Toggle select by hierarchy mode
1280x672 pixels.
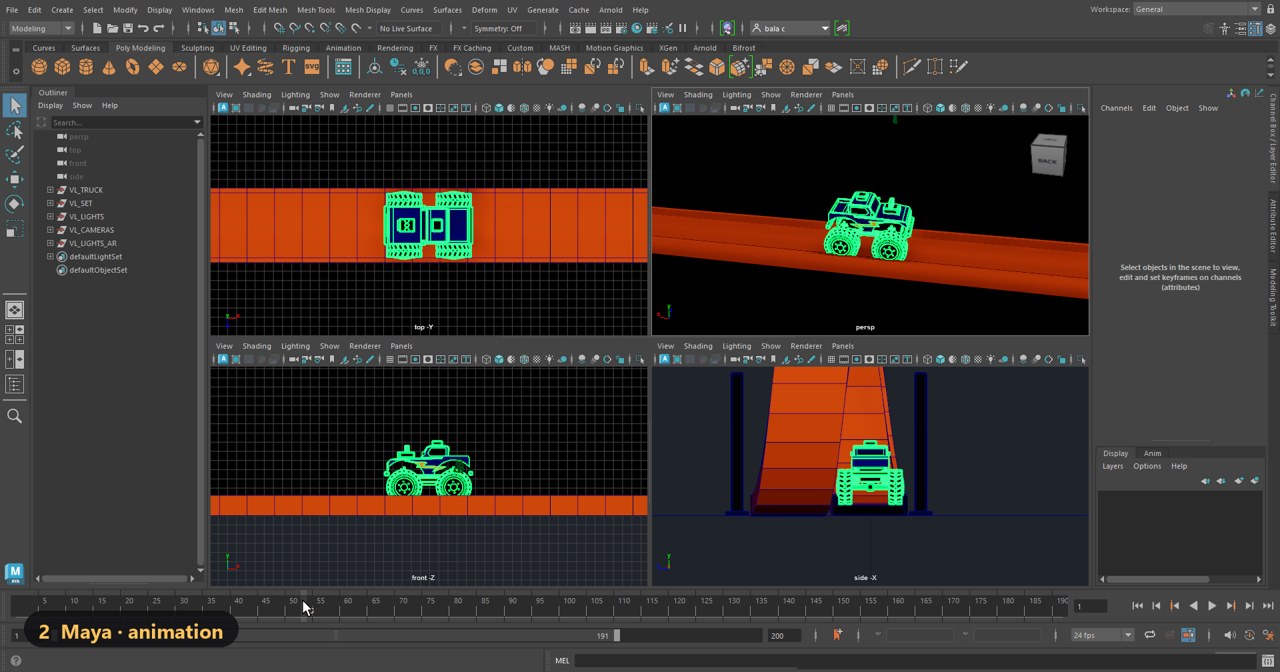click(203, 28)
